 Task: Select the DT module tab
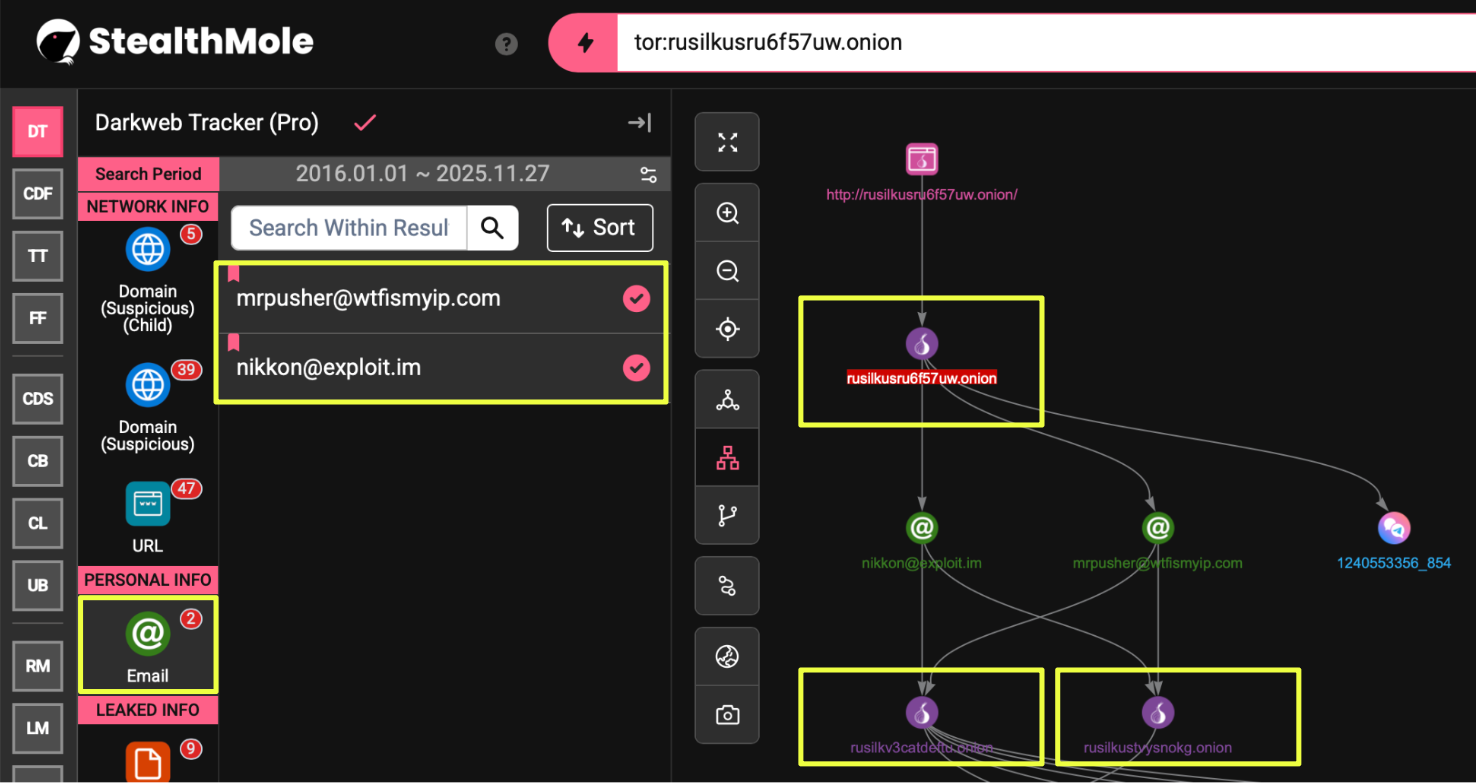(37, 132)
